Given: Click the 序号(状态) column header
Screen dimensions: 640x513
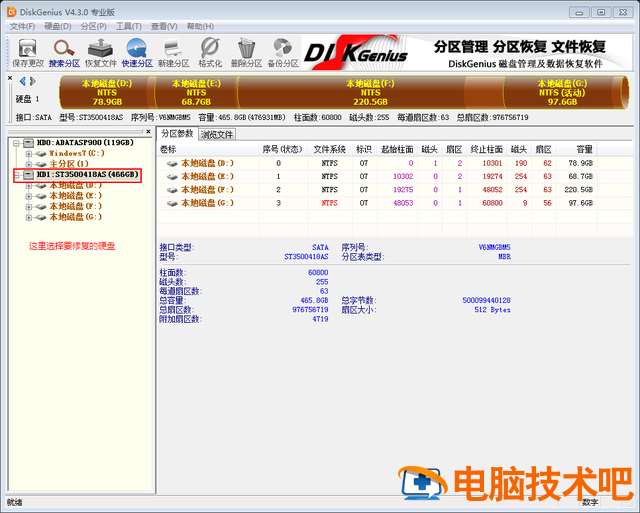Looking at the screenshot, I should (283, 149).
